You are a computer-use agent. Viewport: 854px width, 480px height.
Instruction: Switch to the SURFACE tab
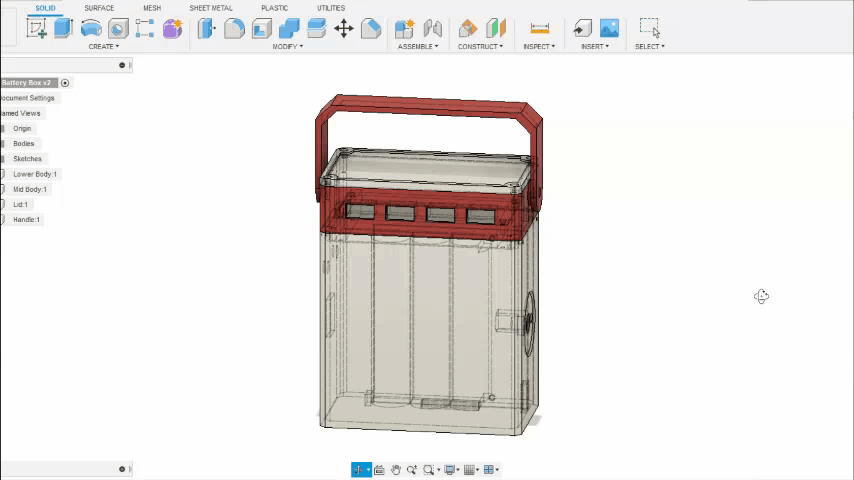[x=99, y=8]
